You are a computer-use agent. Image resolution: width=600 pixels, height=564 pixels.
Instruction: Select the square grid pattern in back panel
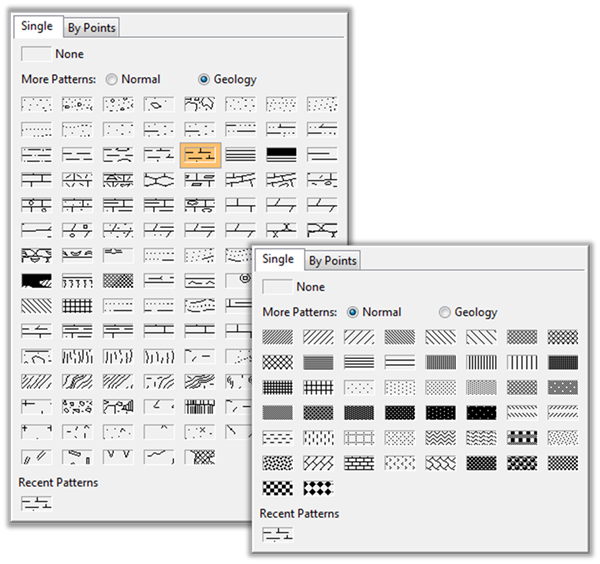[77, 306]
